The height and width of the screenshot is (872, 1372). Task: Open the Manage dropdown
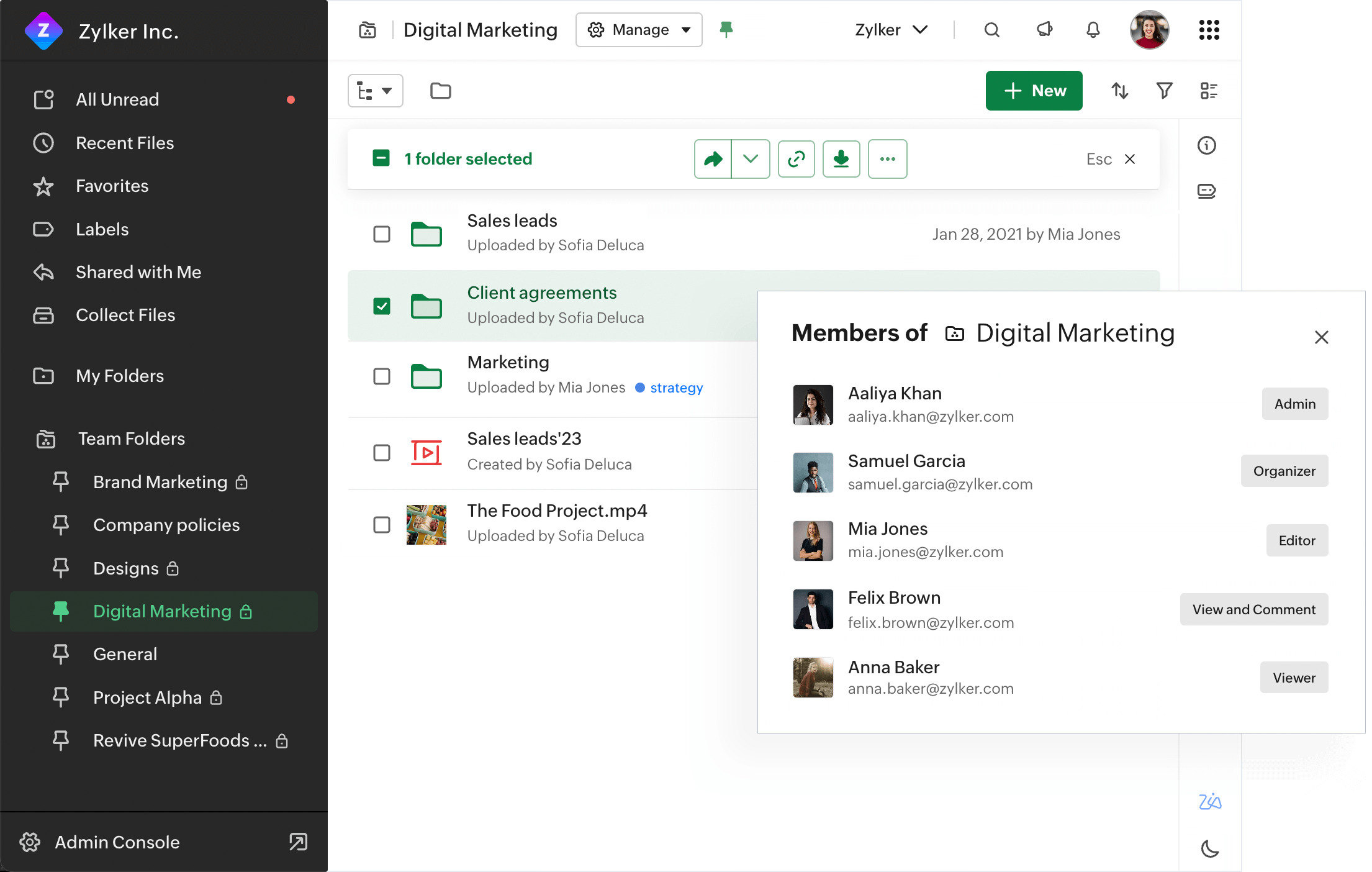(639, 29)
